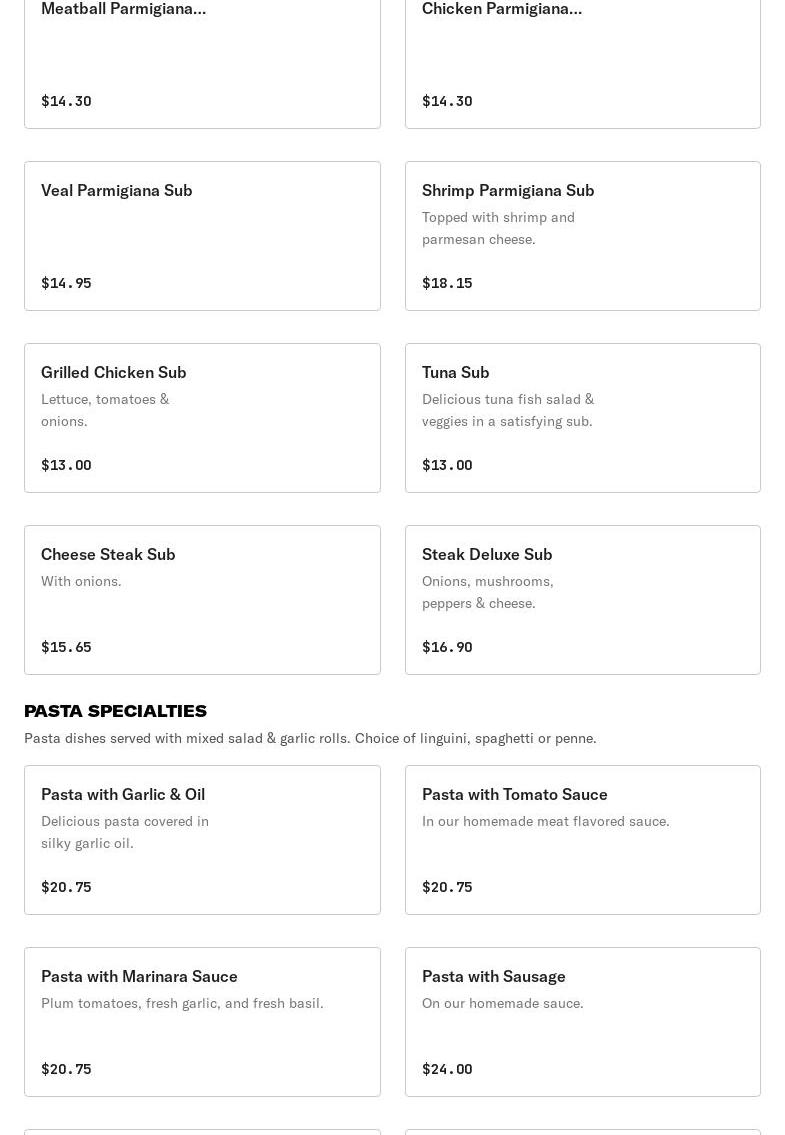Image resolution: width=785 pixels, height=1135 pixels.
Task: Click the Pasta Specialties section heading
Action: pyautogui.click(x=115, y=711)
